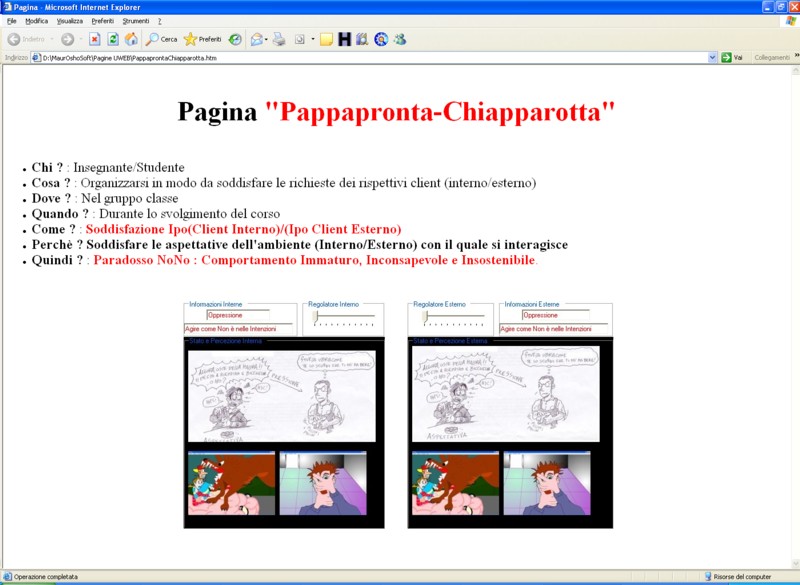The height and width of the screenshot is (585, 800).
Task: Click the wolf cartoon in the Esterna panel
Action: coord(455,483)
